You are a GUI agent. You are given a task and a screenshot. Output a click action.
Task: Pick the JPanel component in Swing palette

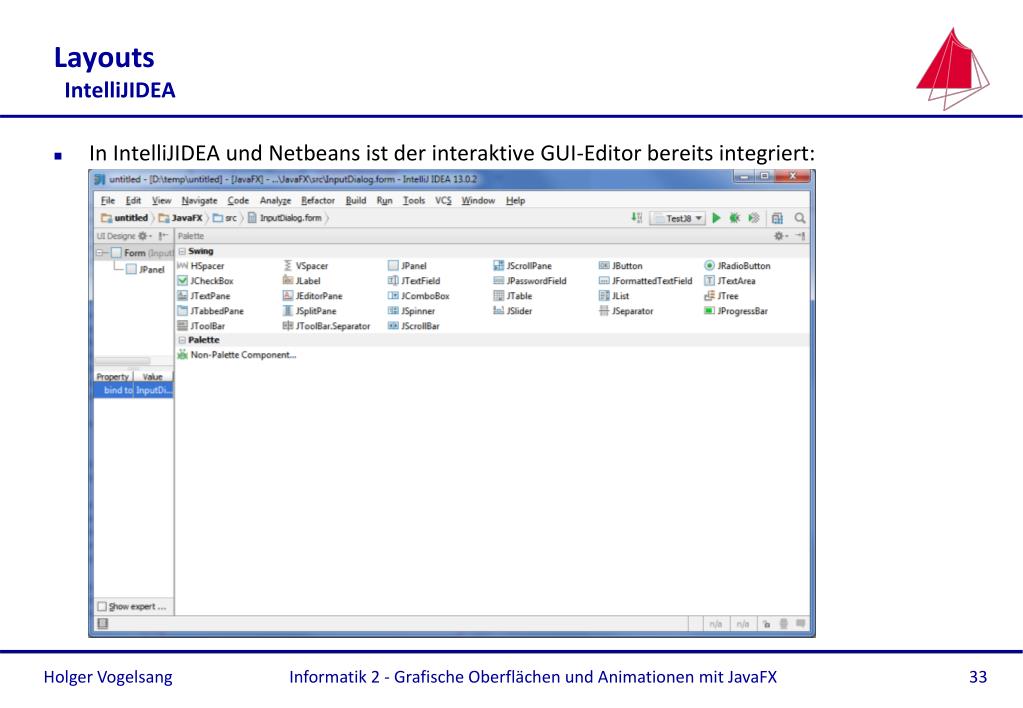[407, 266]
